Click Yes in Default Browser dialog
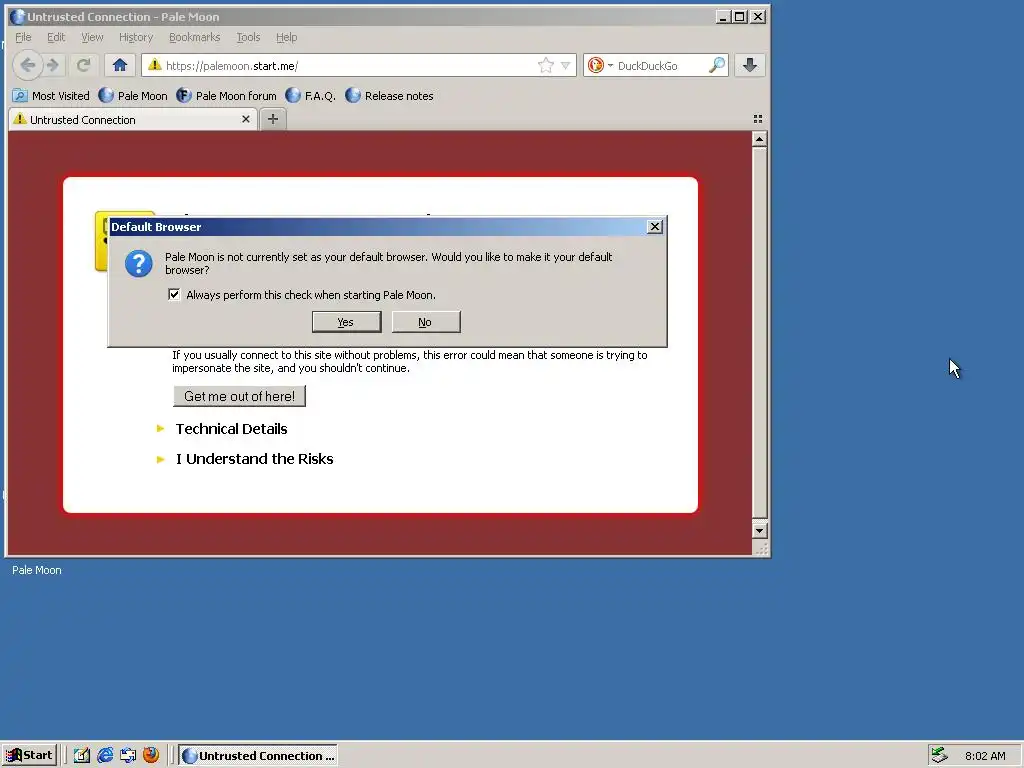 [346, 322]
